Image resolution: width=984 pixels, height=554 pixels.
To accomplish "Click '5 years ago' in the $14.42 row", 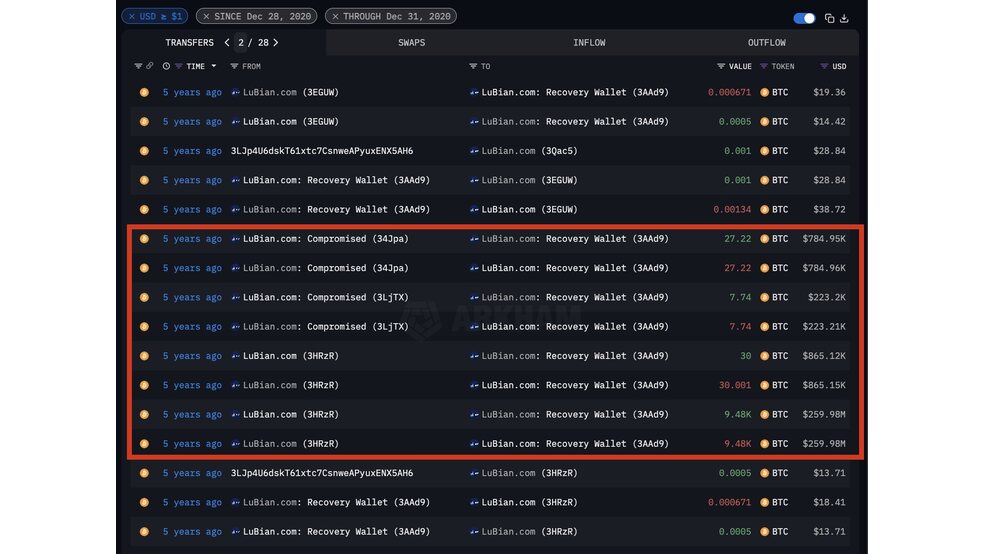I will [192, 122].
